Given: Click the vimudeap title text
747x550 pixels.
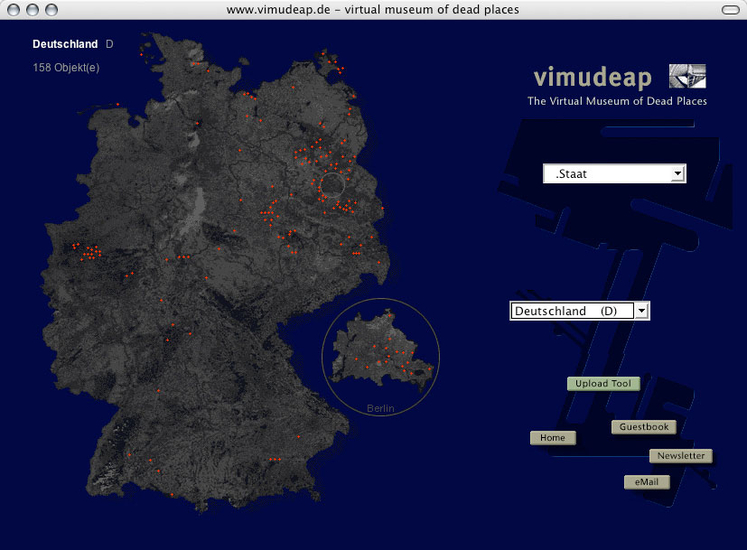Looking at the screenshot, I should [x=592, y=77].
